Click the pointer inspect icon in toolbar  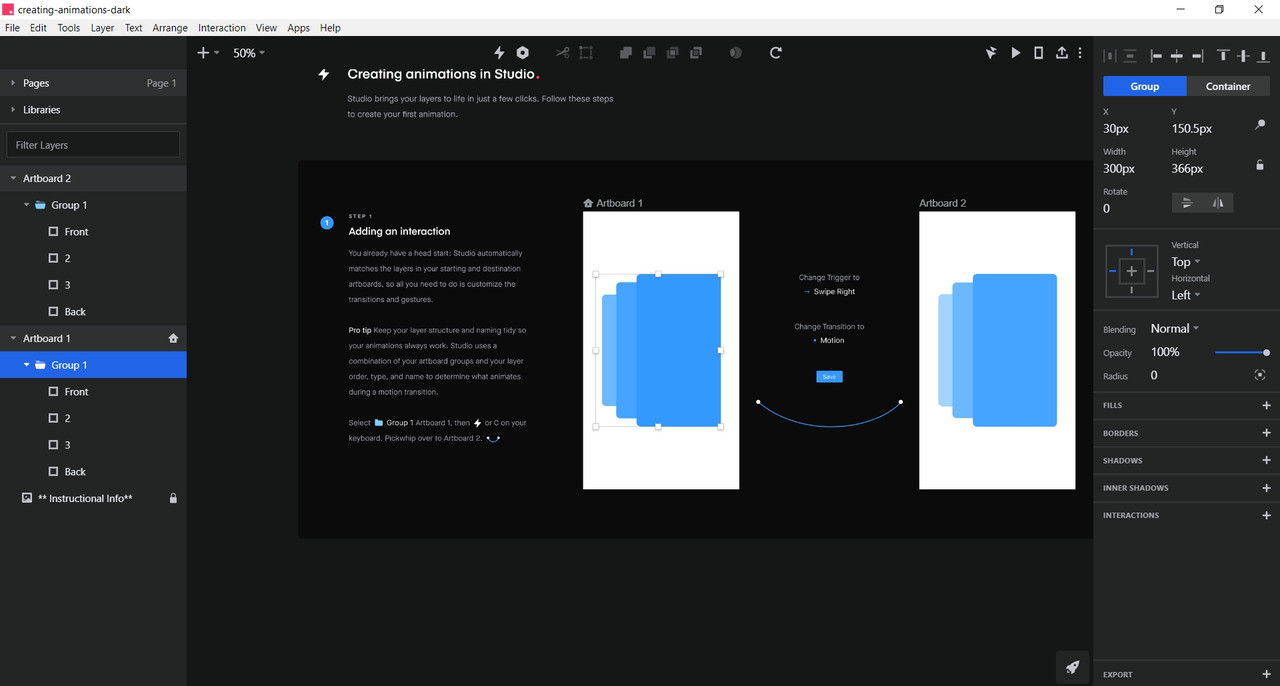991,53
